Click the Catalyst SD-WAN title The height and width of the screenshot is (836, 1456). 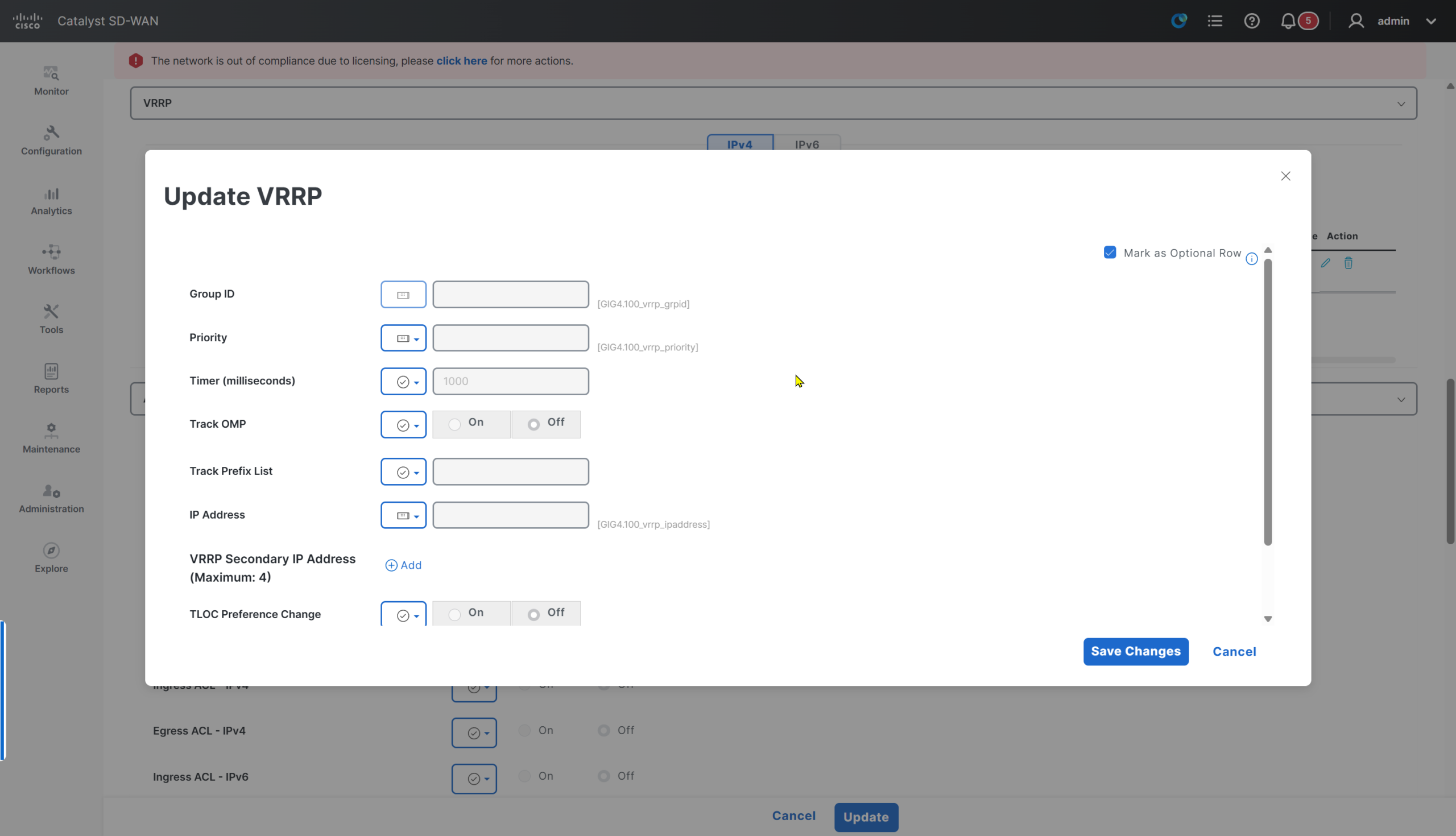(x=108, y=21)
